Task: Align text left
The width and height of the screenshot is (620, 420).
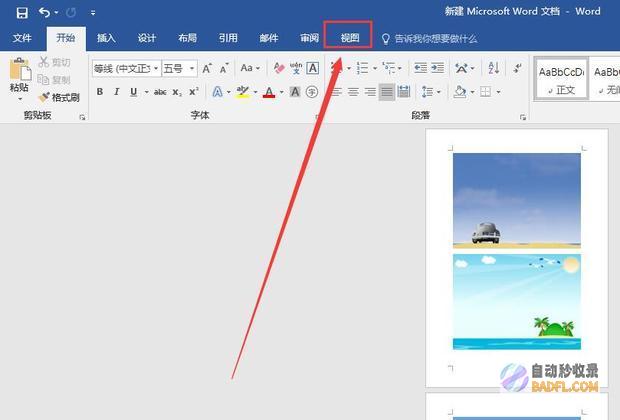Action: point(336,92)
